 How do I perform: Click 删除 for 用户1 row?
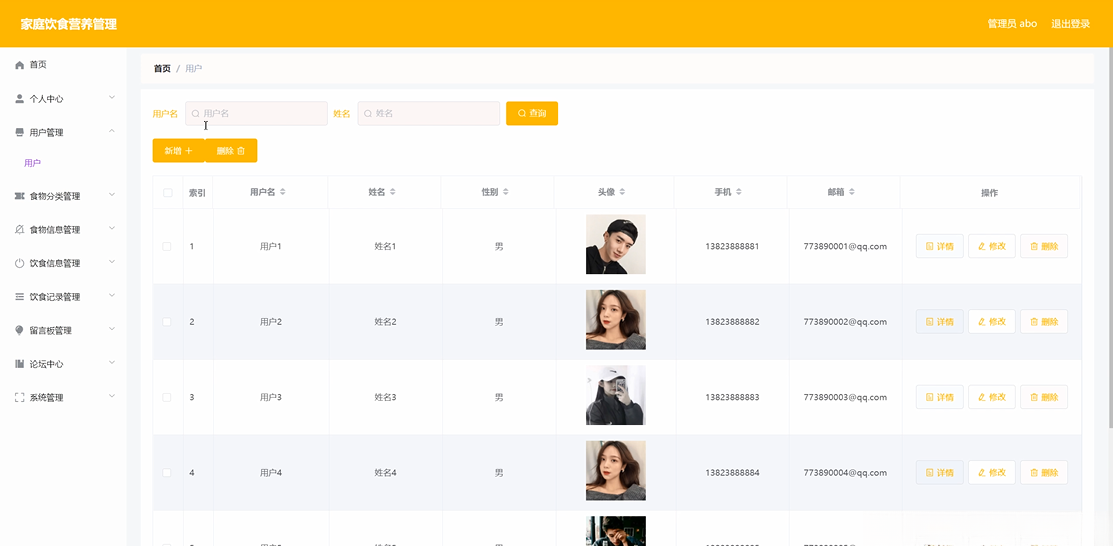[1043, 246]
